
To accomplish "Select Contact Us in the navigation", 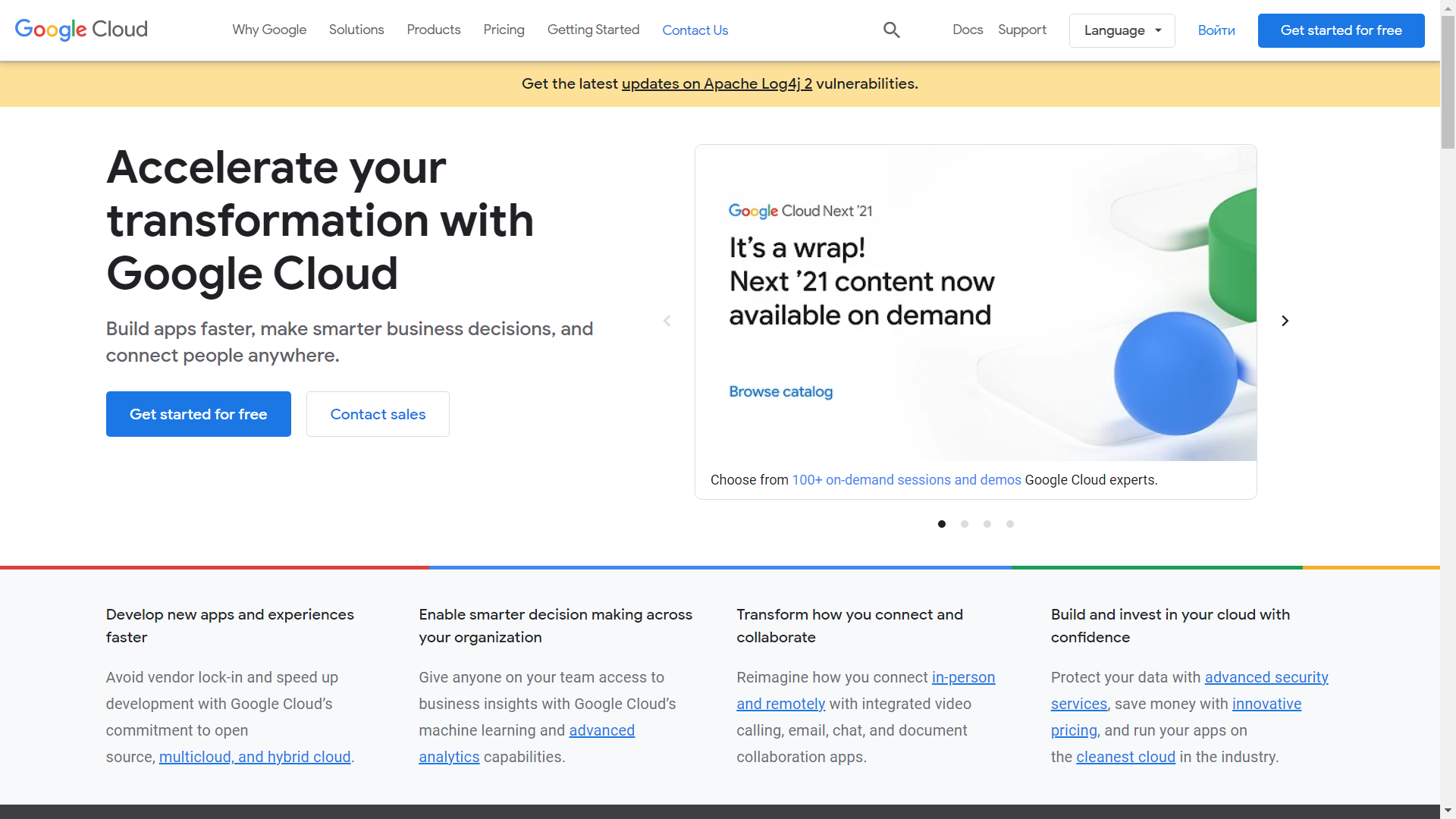I will (695, 30).
